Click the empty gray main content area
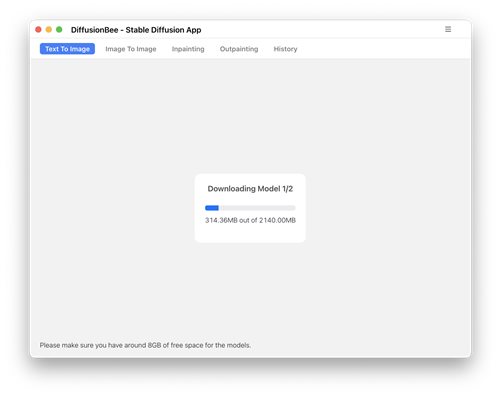 250,117
